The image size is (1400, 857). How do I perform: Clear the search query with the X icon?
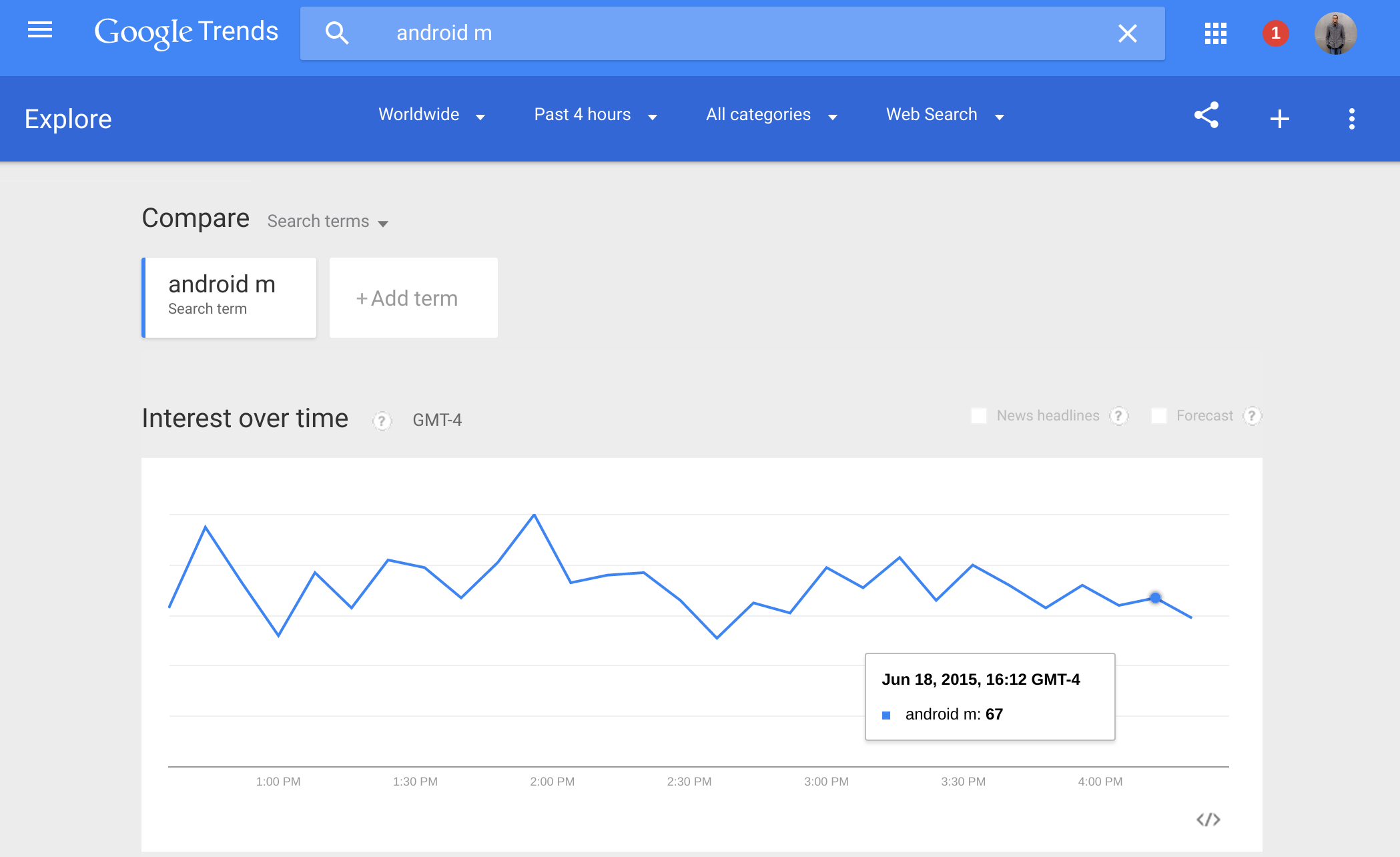click(1126, 33)
